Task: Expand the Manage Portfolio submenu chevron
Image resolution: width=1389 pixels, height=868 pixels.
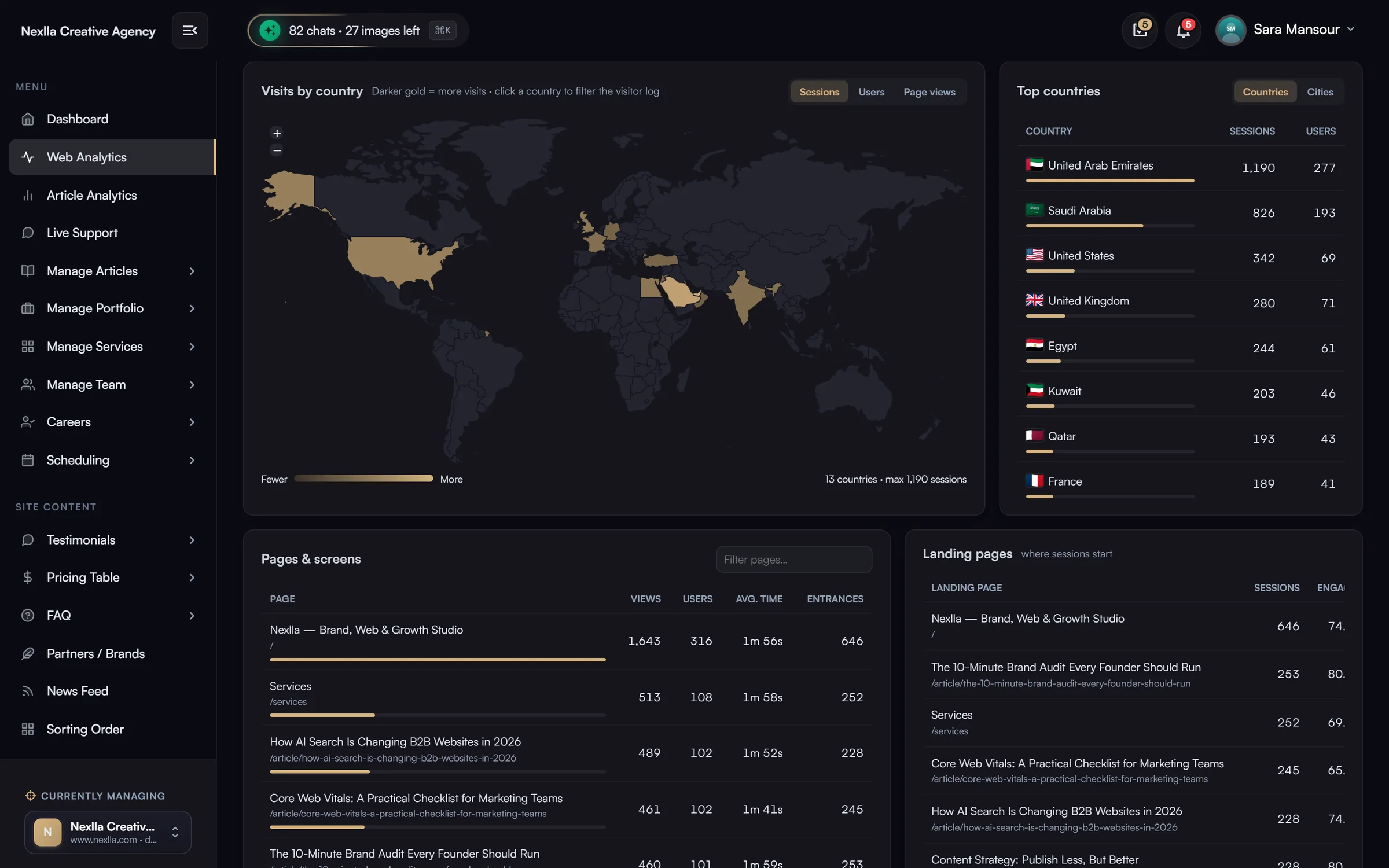Action: [x=192, y=308]
